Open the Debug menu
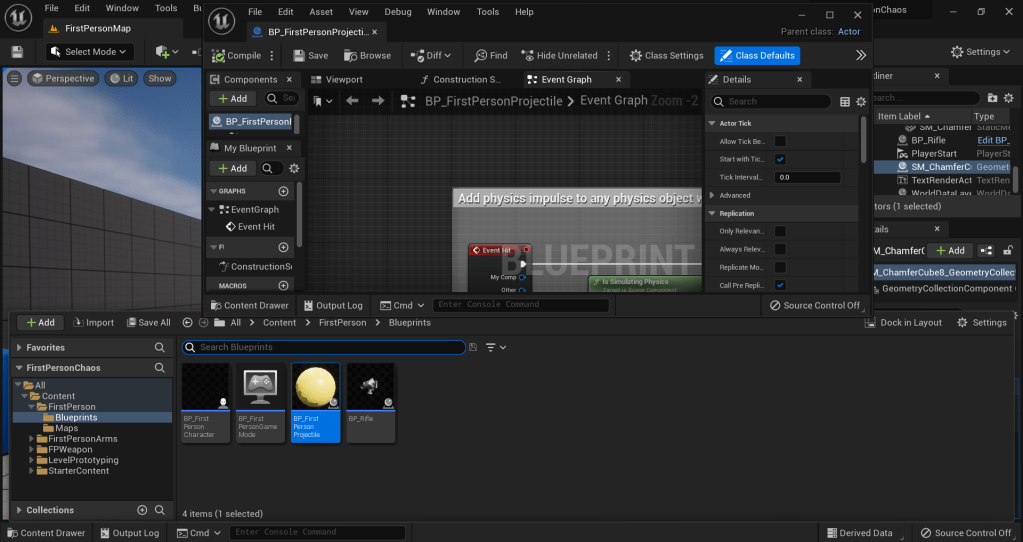This screenshot has height=542, width=1023. tap(397, 12)
